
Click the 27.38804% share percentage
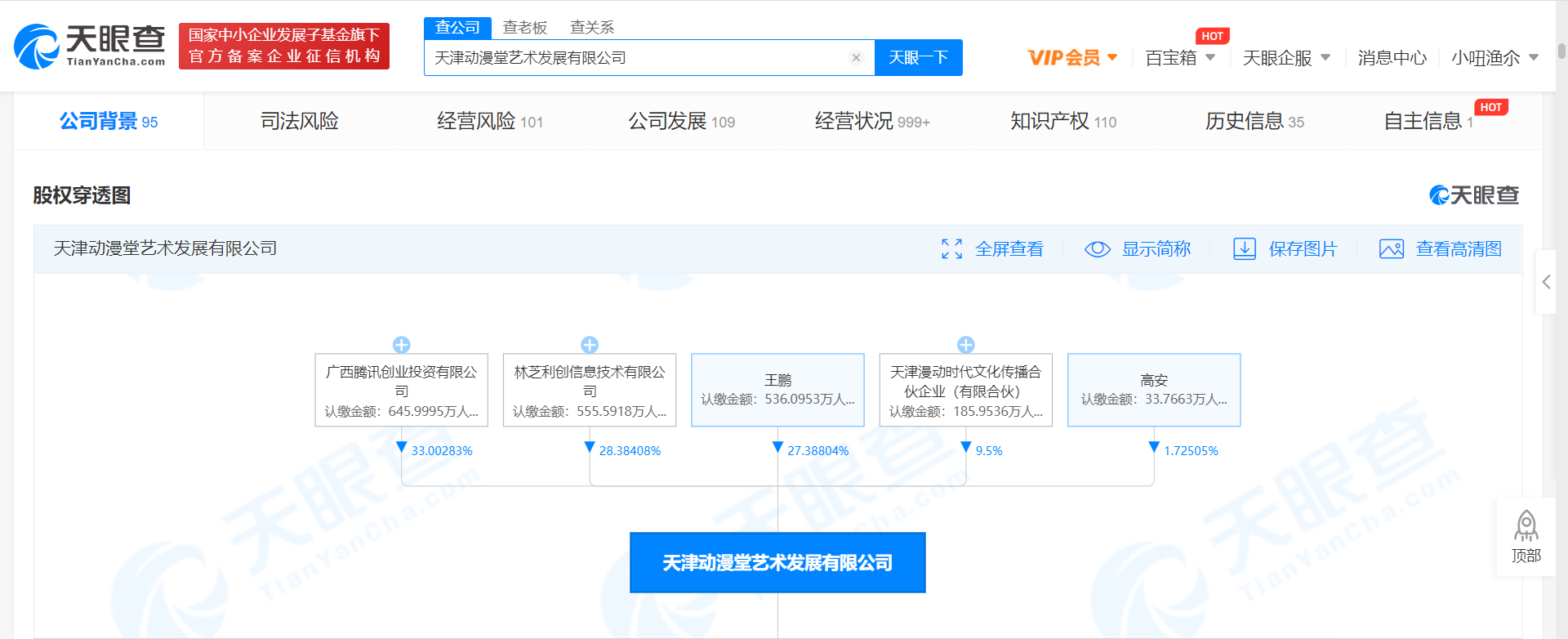click(x=818, y=451)
